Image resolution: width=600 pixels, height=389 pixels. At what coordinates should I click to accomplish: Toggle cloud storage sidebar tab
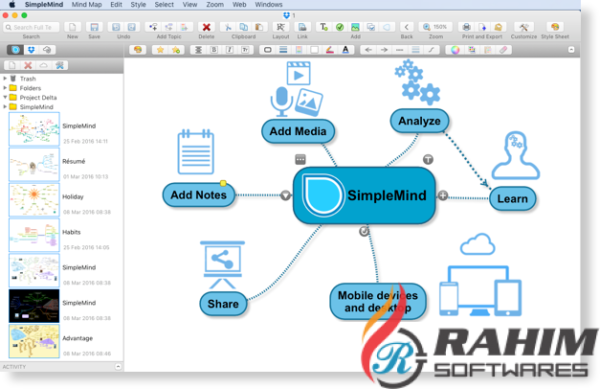click(x=47, y=50)
